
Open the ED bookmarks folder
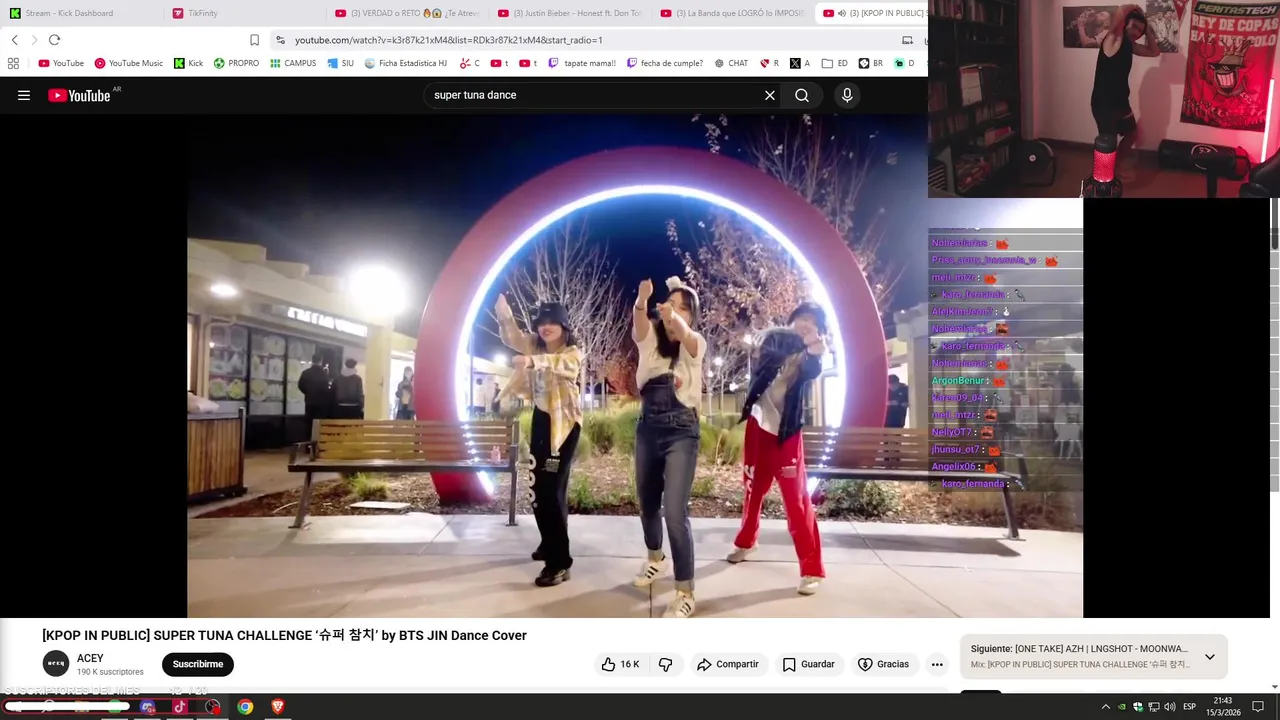(x=834, y=63)
